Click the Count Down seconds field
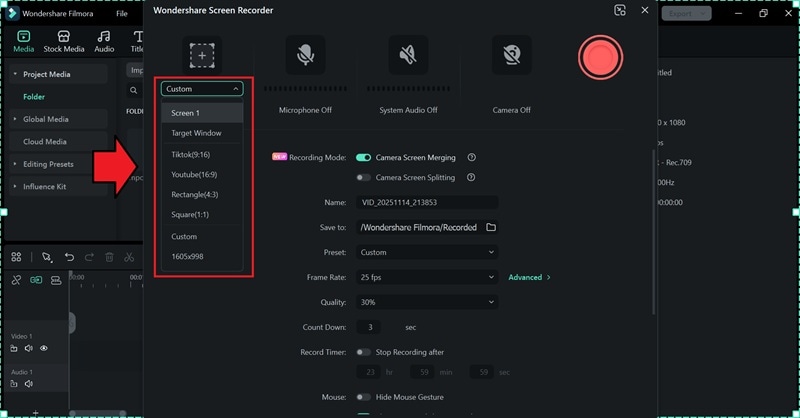This screenshot has height=418, width=800. (x=370, y=327)
